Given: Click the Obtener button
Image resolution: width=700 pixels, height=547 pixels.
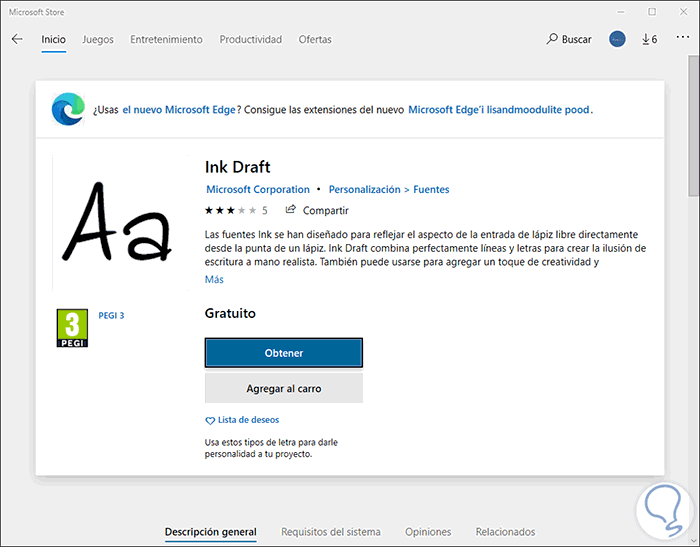Looking at the screenshot, I should click(284, 353).
